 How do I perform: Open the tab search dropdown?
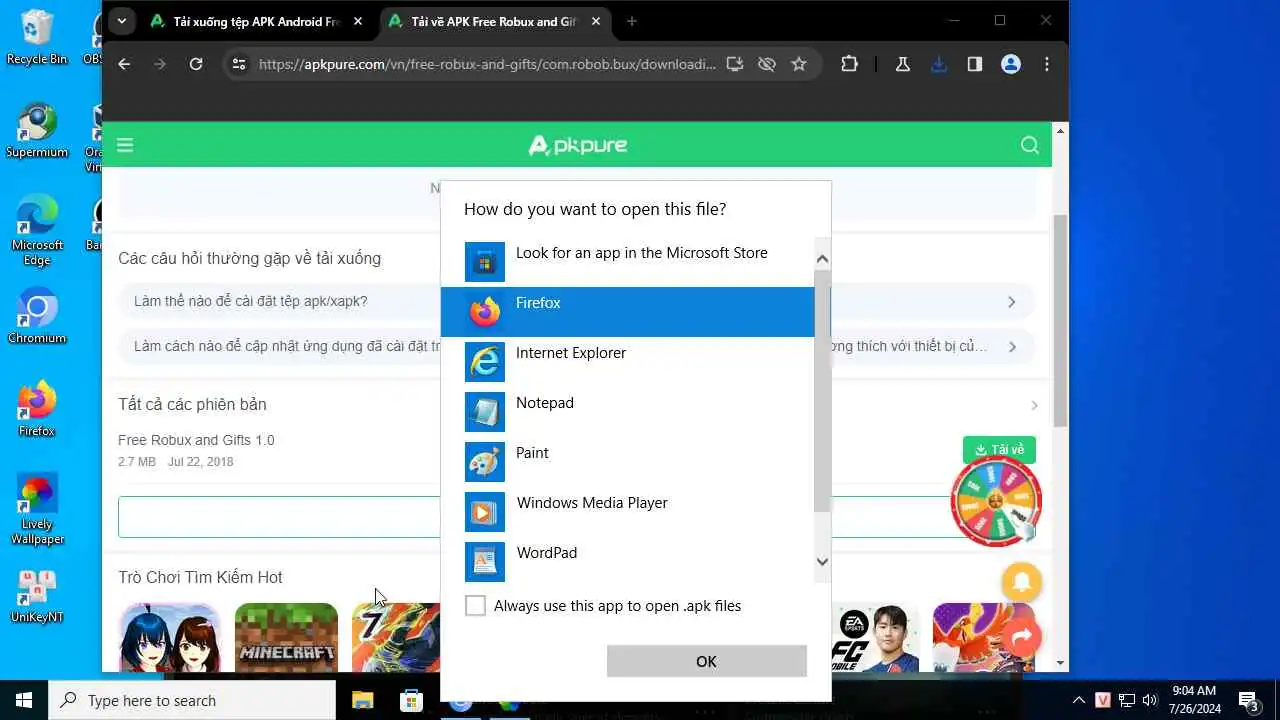[x=121, y=20]
